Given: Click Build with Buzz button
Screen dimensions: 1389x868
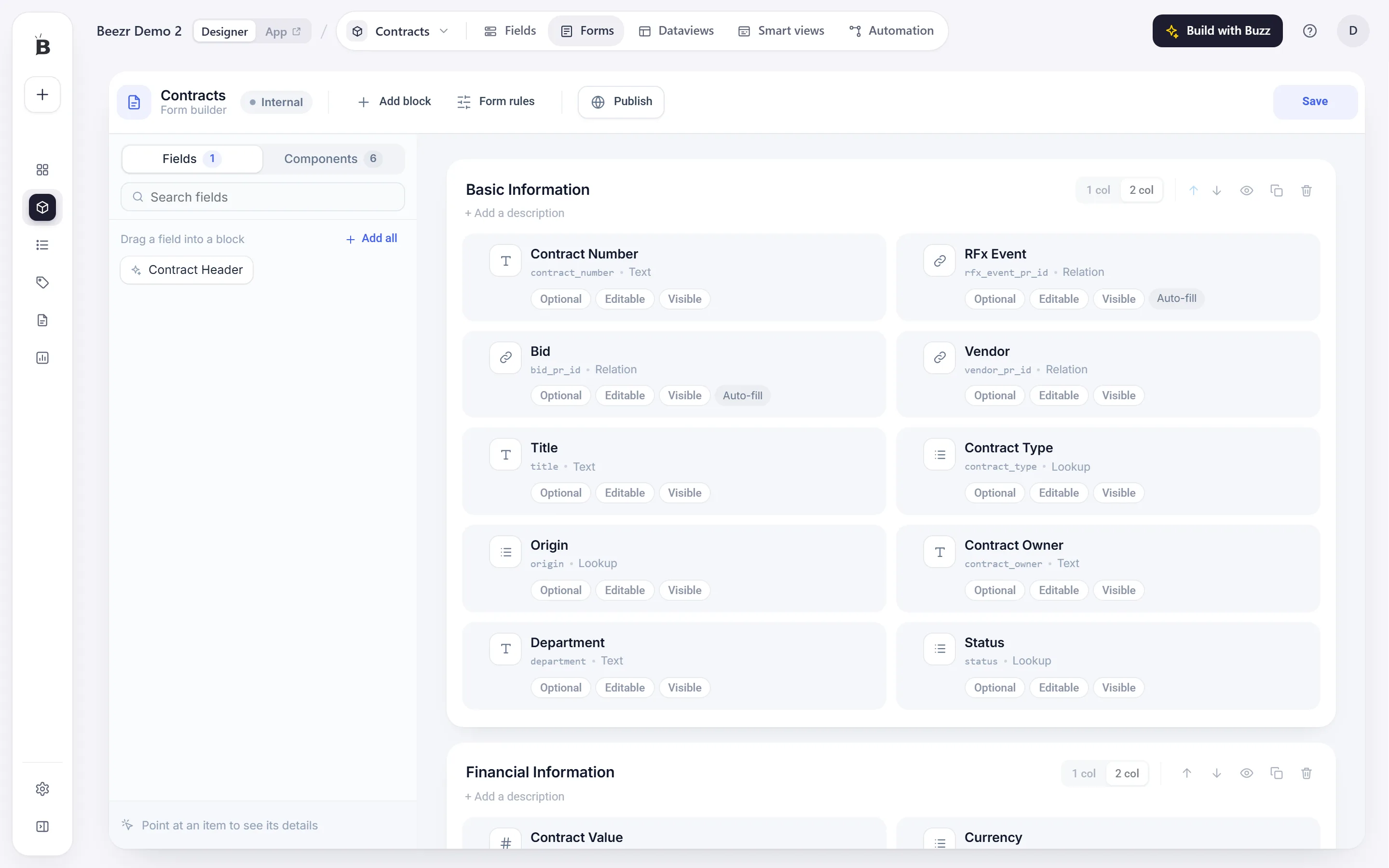Looking at the screenshot, I should coord(1217,31).
